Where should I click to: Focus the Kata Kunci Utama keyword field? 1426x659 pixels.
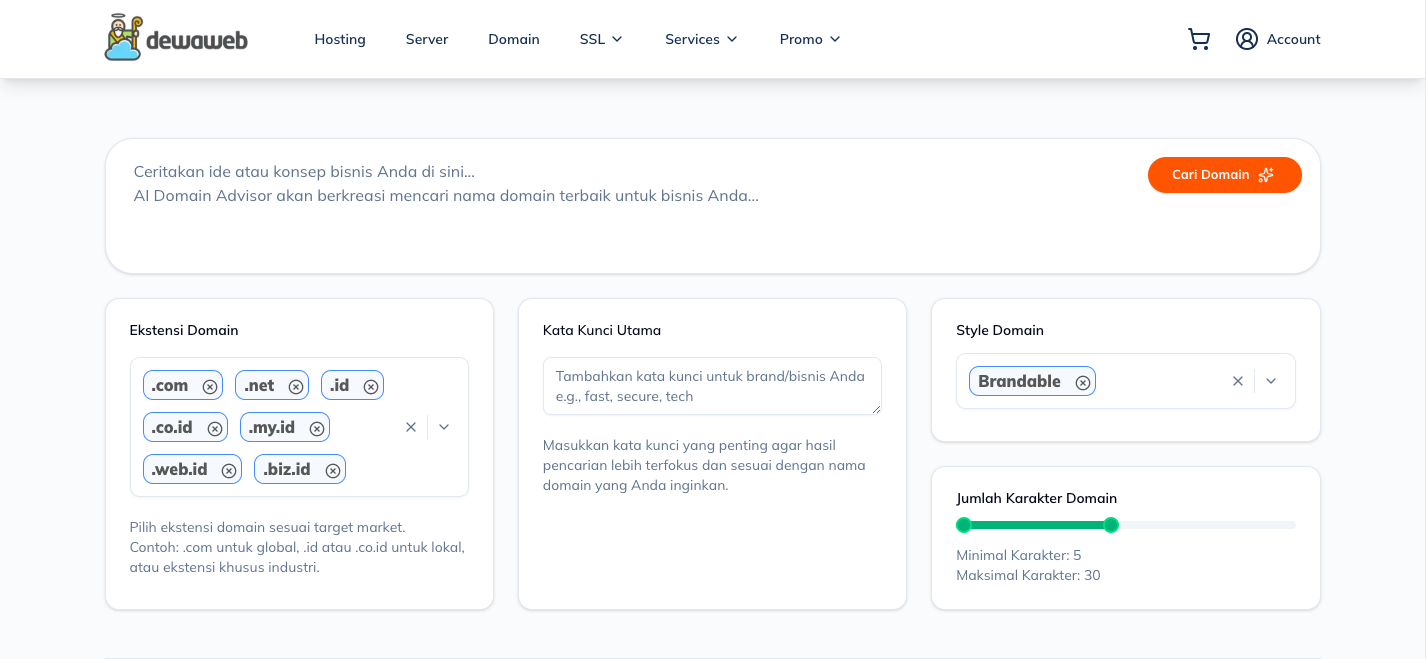point(712,386)
